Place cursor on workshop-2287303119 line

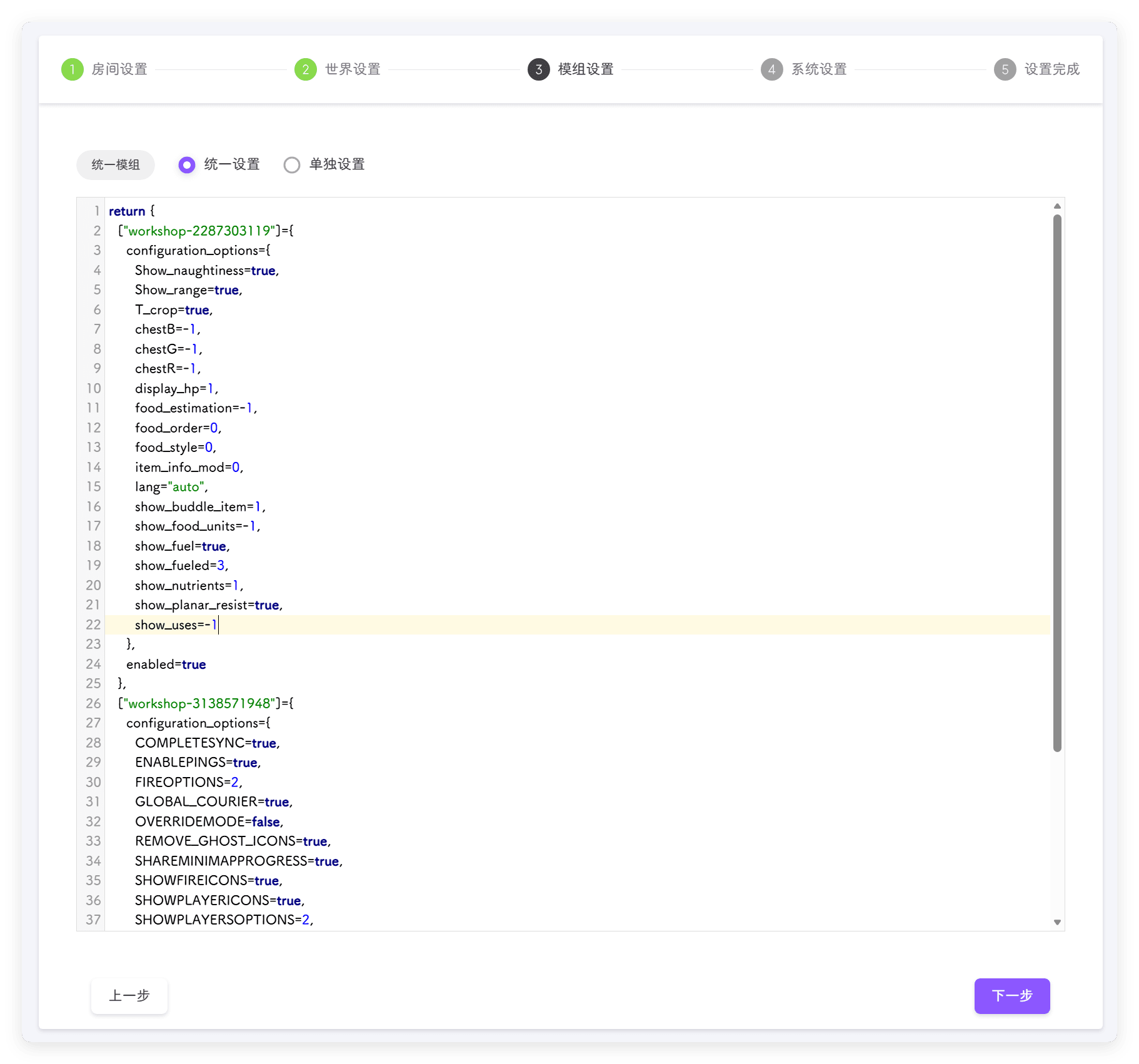[206, 231]
